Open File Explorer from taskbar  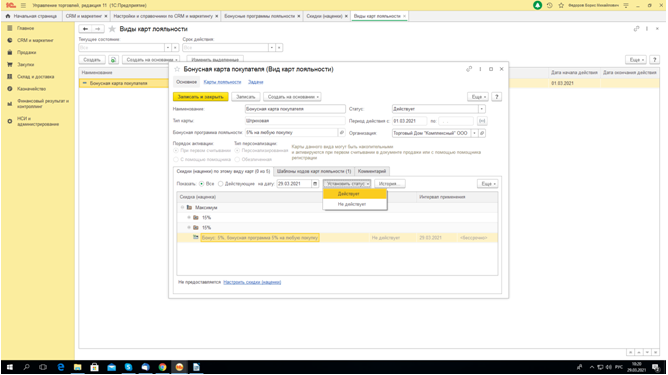[78, 367]
